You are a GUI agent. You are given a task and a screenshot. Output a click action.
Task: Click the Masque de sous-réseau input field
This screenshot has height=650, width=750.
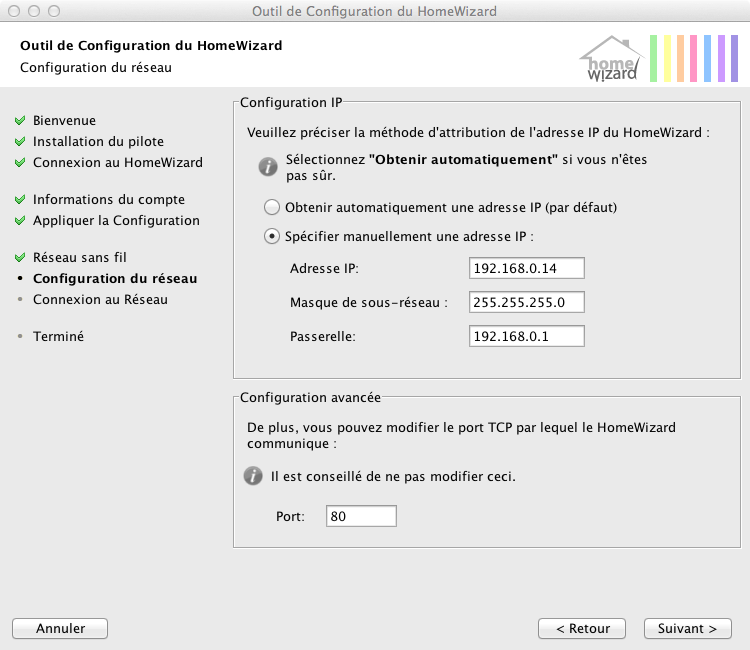tap(527, 302)
